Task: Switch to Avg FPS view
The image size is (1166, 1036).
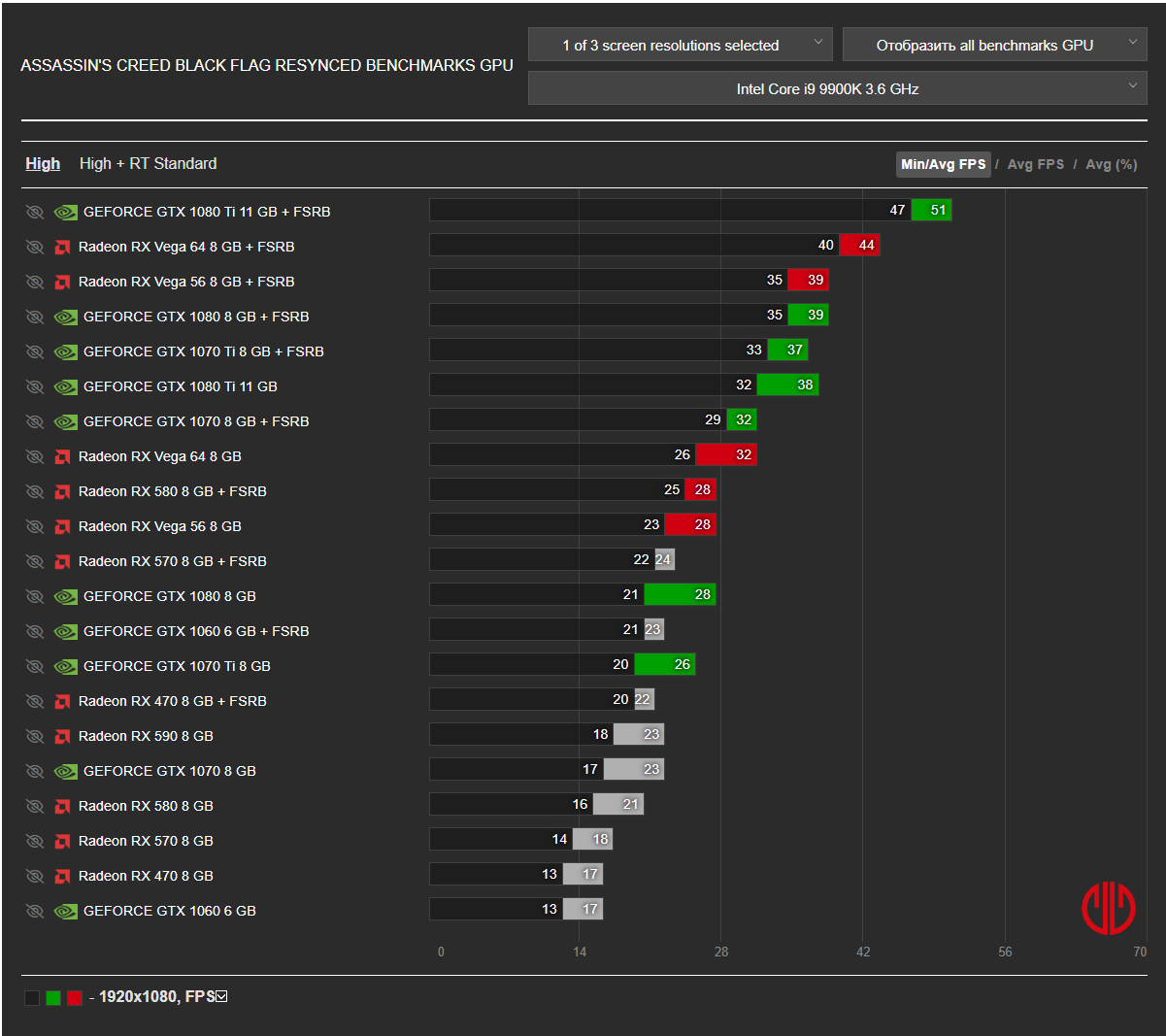Action: coord(1036,164)
